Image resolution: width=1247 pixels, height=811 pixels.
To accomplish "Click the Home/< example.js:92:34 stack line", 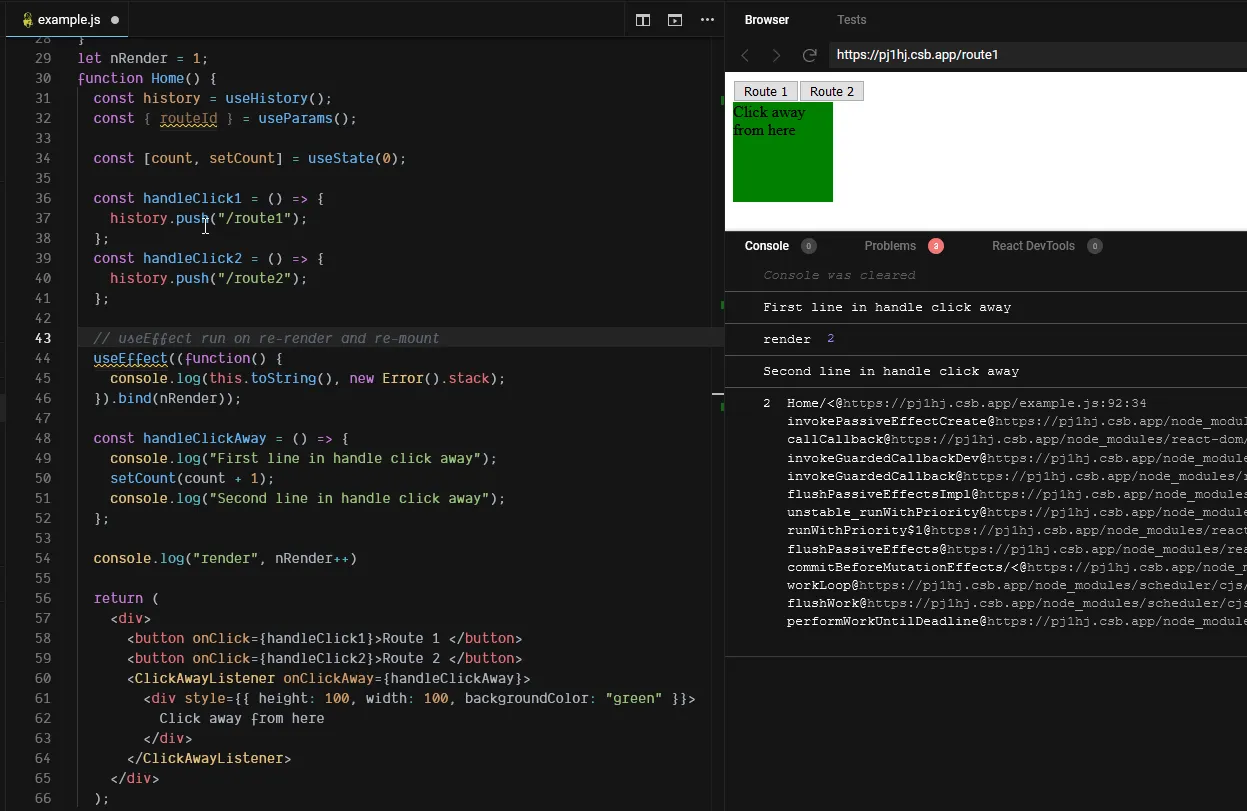I will (x=966, y=403).
